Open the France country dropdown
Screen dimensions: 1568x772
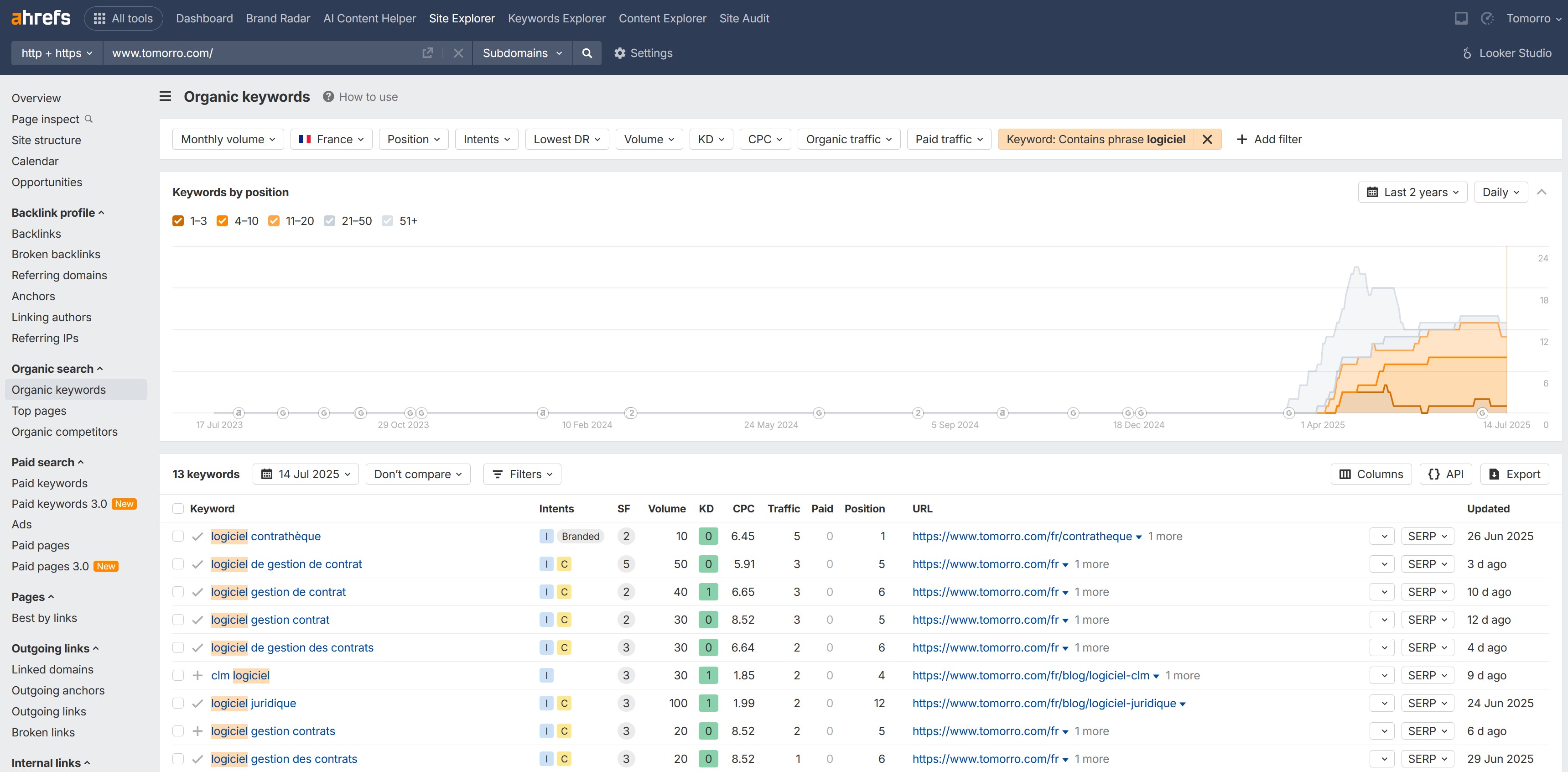point(331,140)
